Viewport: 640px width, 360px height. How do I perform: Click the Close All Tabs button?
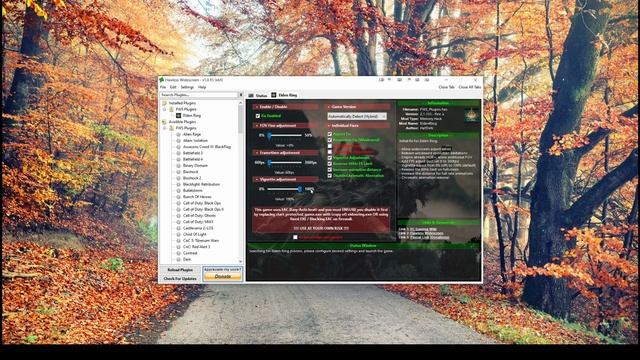469,87
